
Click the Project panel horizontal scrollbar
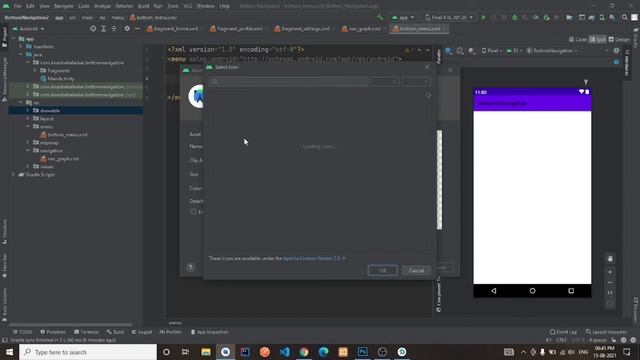tap(70, 325)
